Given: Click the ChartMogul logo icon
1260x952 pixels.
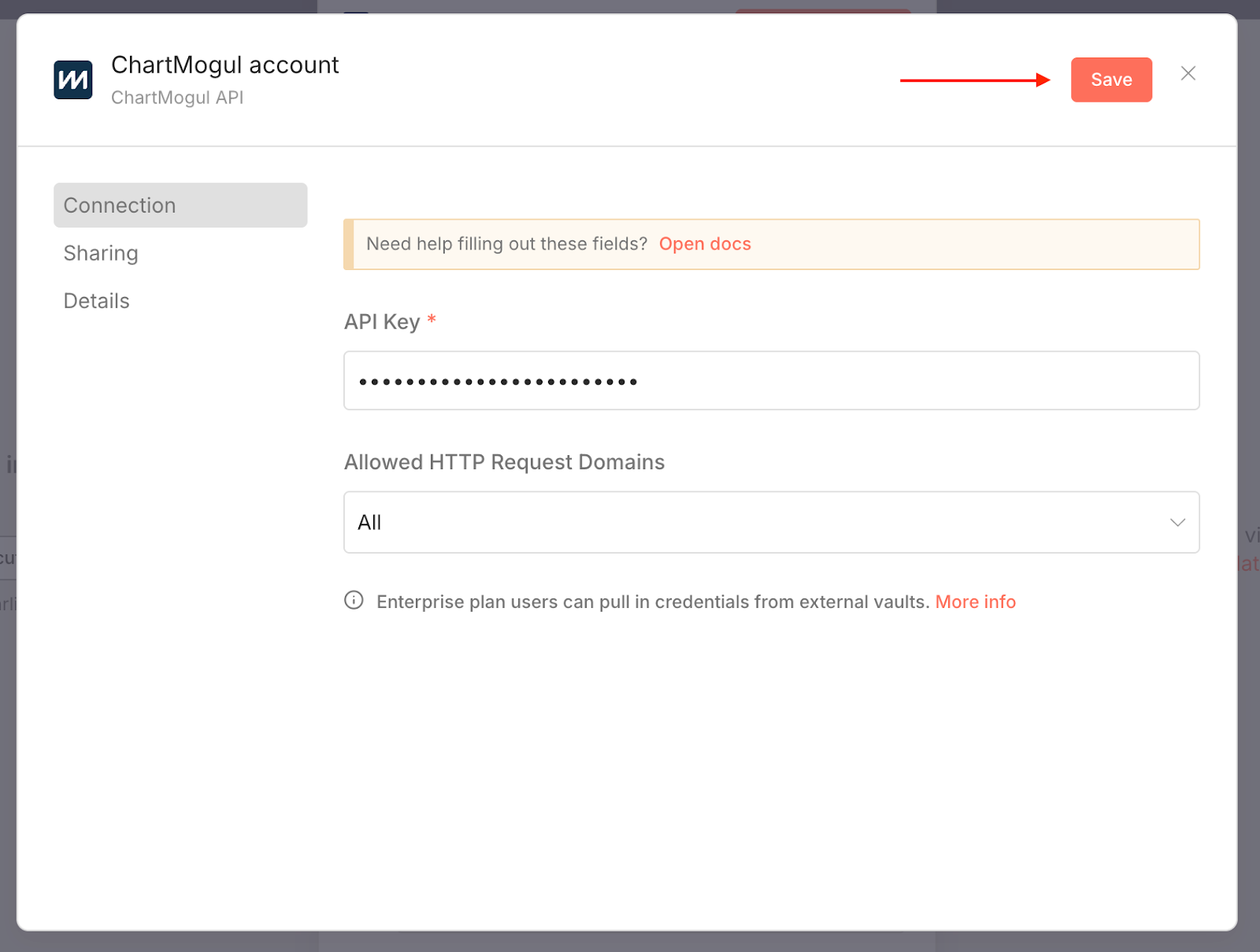Looking at the screenshot, I should (x=72, y=79).
